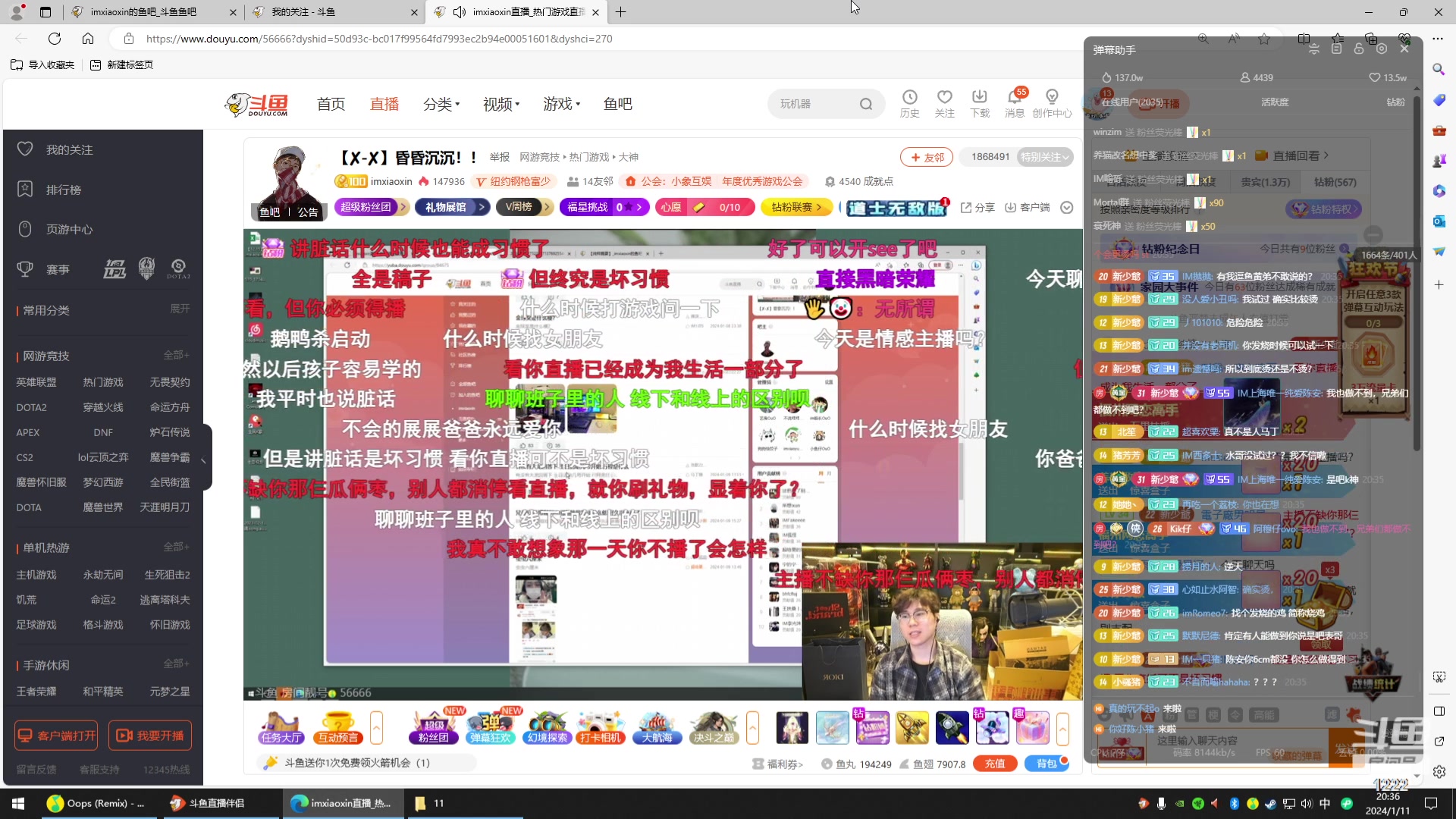Expand the gift list chevron at far right
Screen dimensions: 1456x819
[x=1062, y=727]
